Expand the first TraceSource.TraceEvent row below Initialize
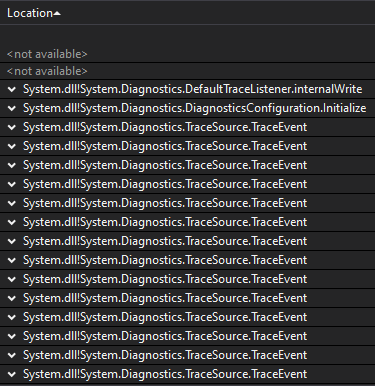The height and width of the screenshot is (386, 375). point(12,127)
